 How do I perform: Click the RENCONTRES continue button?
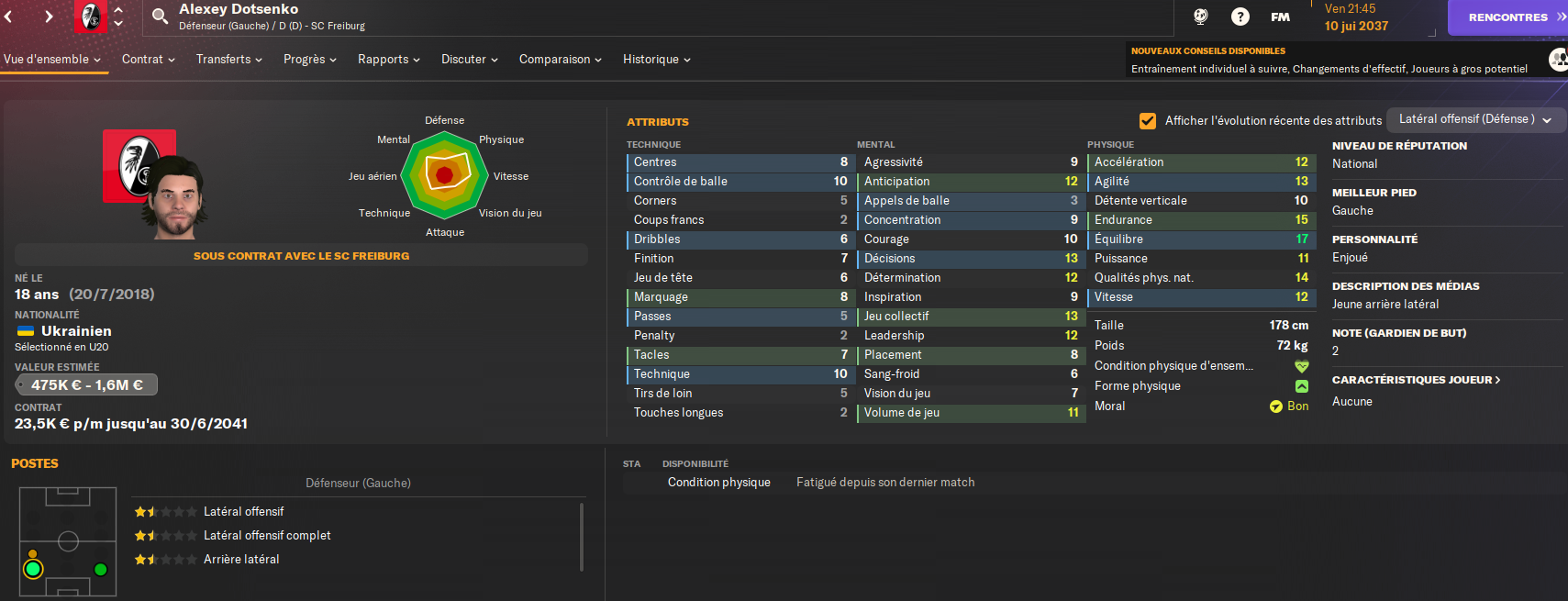tap(1507, 17)
